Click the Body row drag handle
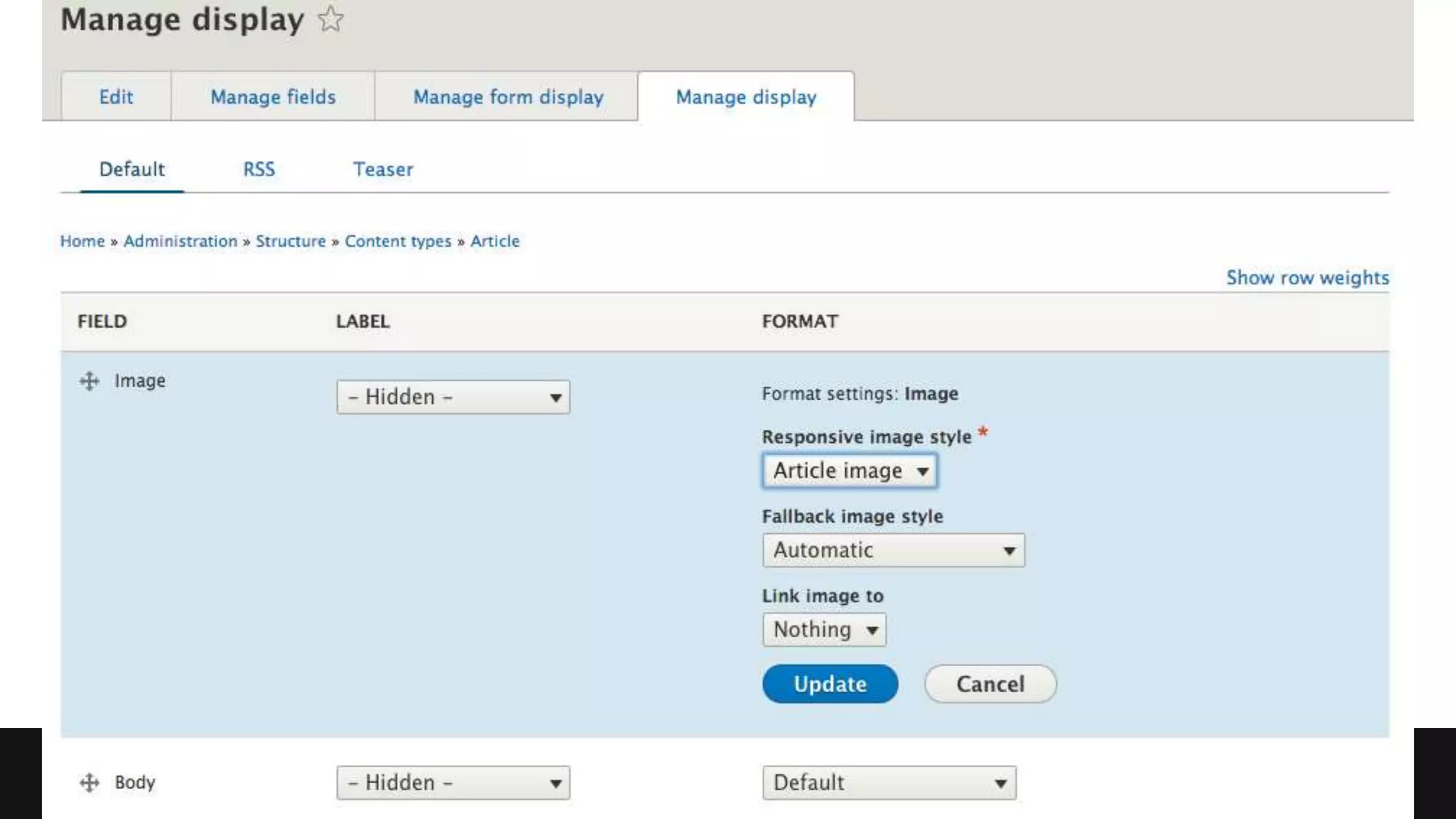This screenshot has height=819, width=1456. (90, 783)
